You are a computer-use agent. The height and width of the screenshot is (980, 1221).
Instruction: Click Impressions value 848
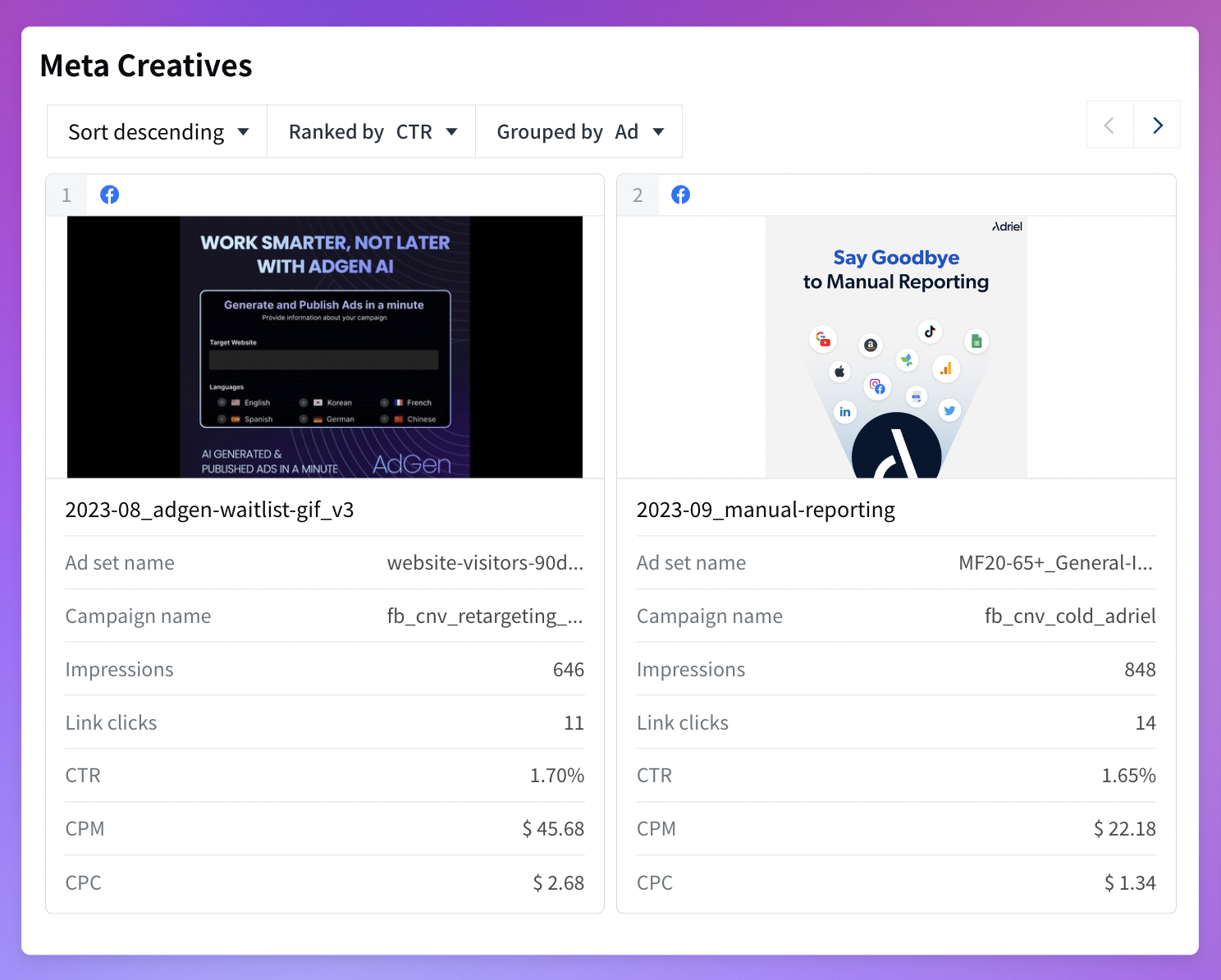tap(1140, 670)
